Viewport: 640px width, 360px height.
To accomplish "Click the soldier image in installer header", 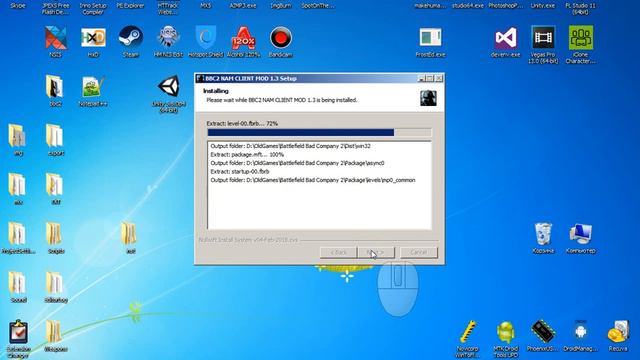I will point(428,98).
